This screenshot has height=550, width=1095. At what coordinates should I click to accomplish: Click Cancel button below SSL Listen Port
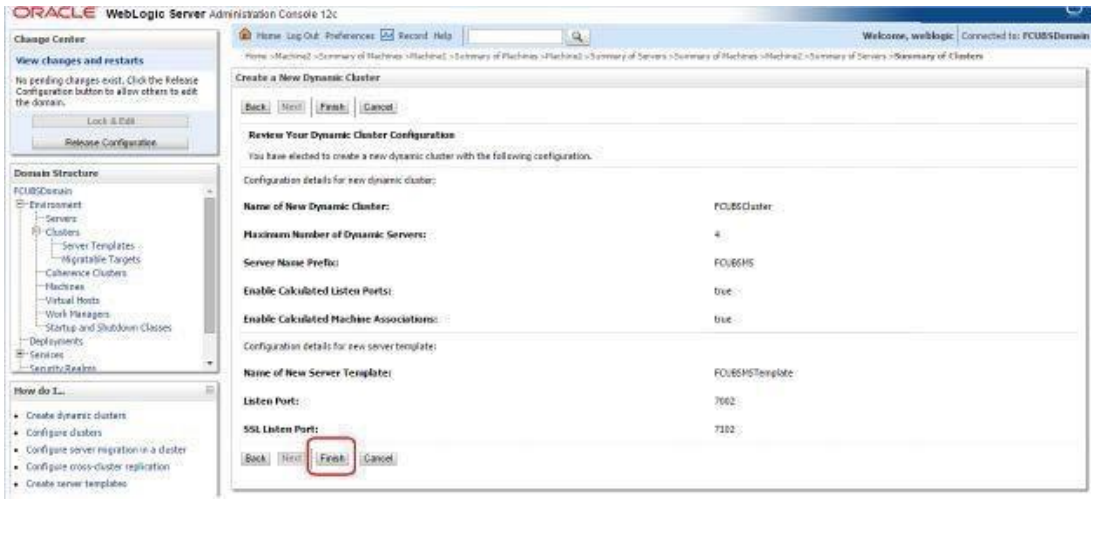click(x=379, y=459)
